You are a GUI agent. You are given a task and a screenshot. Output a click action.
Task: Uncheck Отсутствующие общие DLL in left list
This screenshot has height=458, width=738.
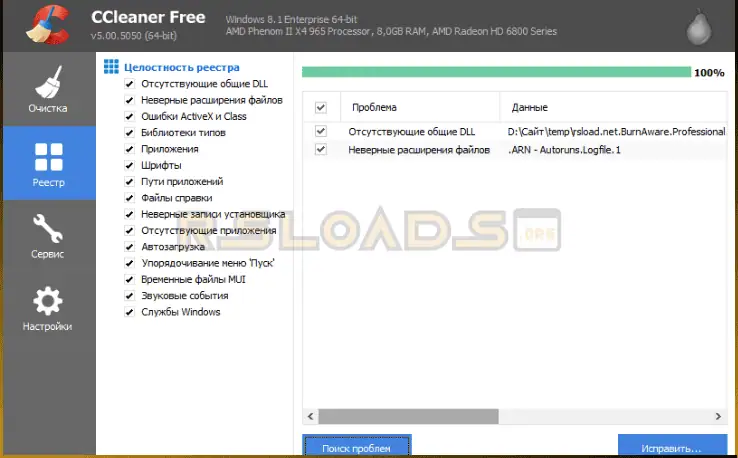click(129, 84)
